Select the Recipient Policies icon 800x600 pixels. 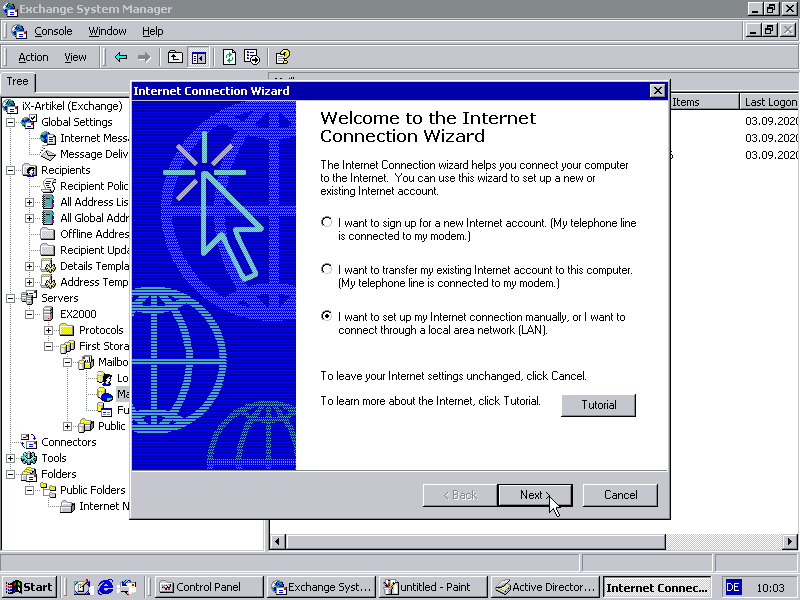tap(48, 186)
